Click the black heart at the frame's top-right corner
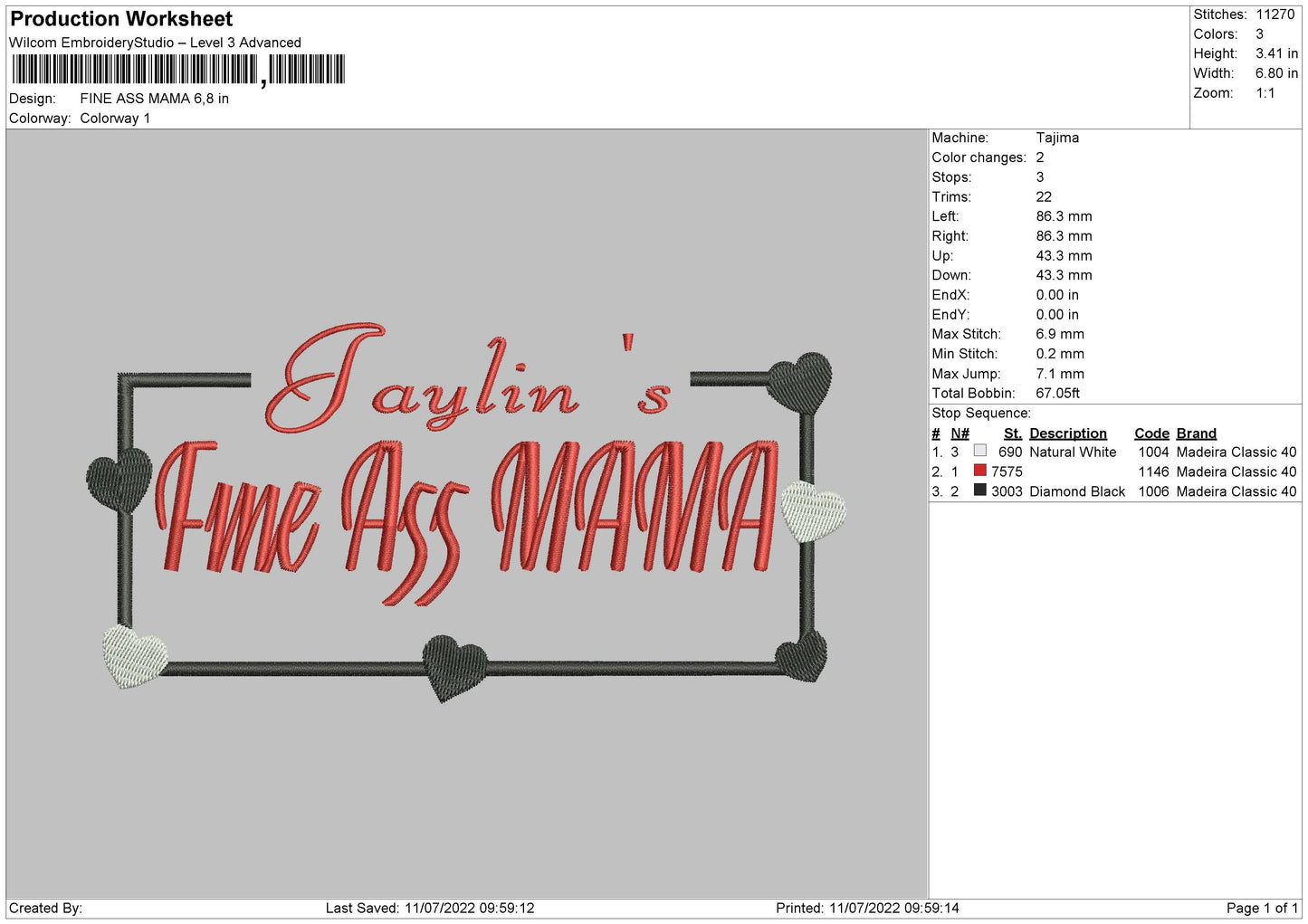This screenshot has width=1308, height=924. point(800,382)
